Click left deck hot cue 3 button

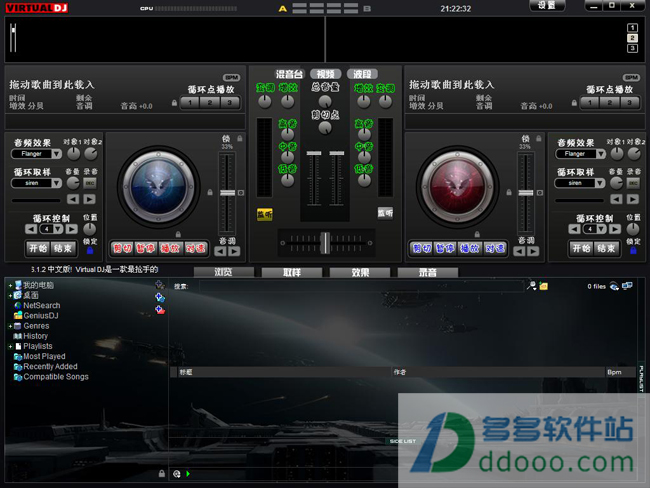click(230, 102)
